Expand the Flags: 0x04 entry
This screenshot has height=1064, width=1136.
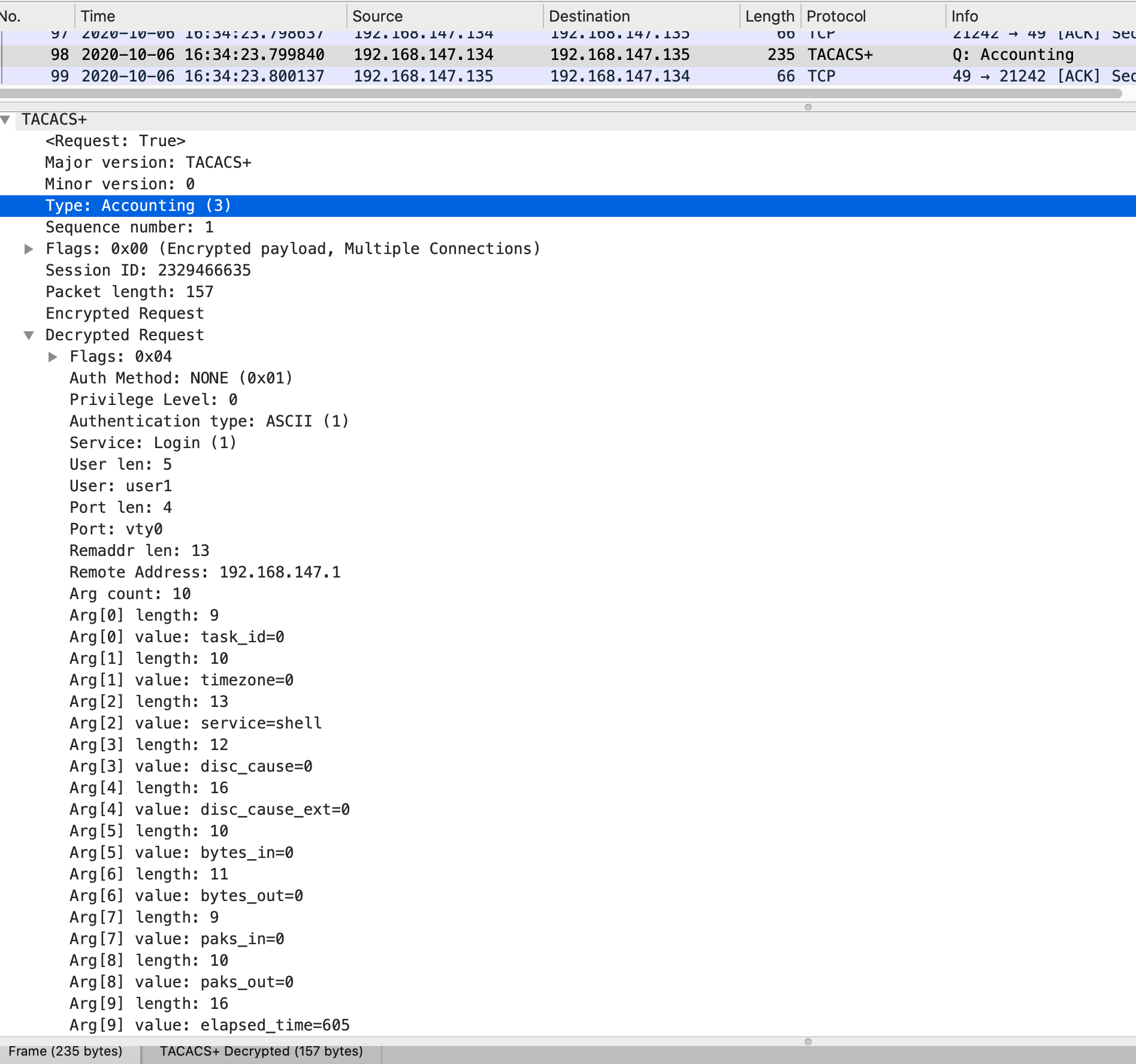[x=53, y=357]
